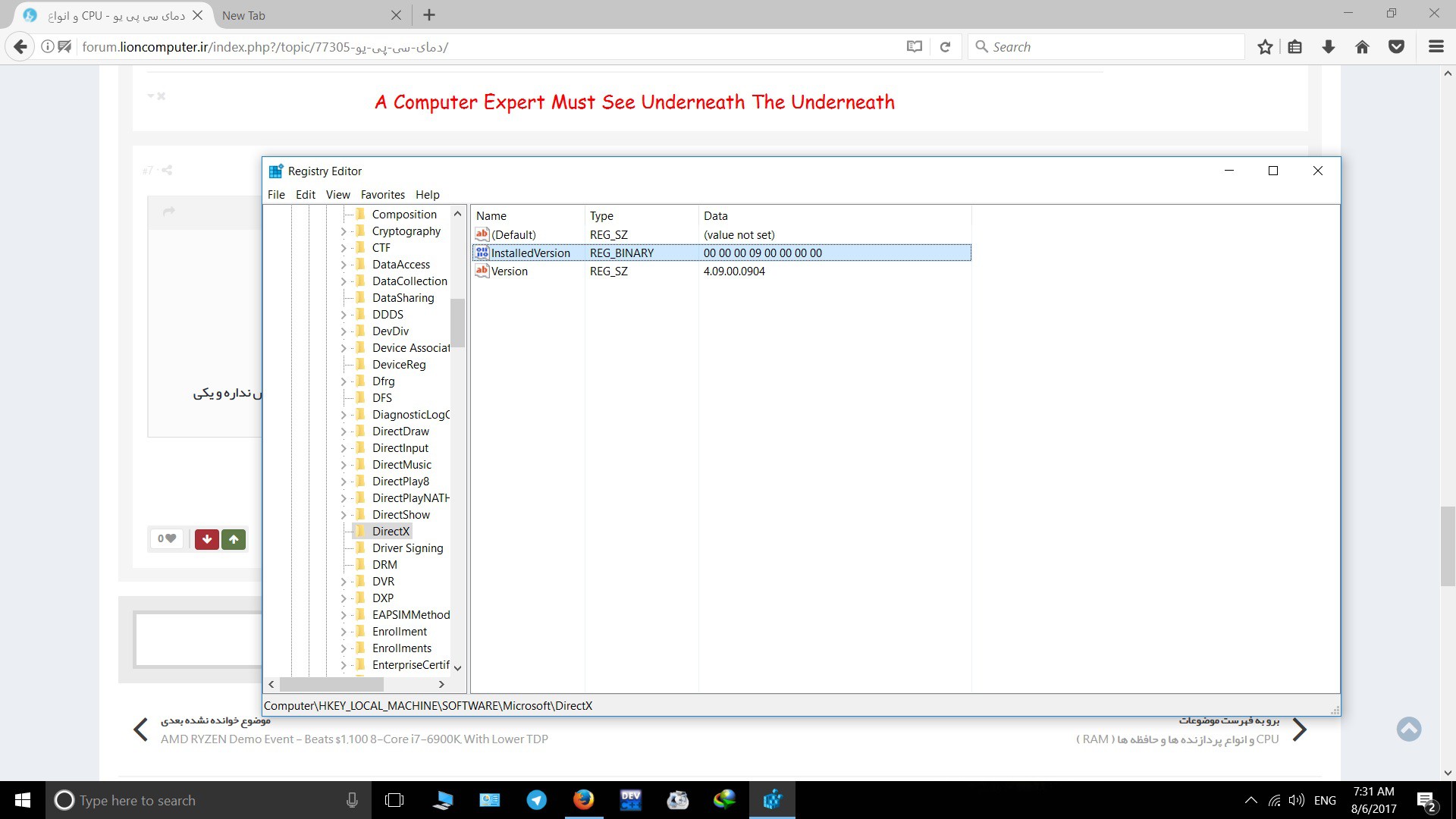1456x819 pixels.
Task: Click the registry tree horizontal scrollbar
Action: (331, 684)
